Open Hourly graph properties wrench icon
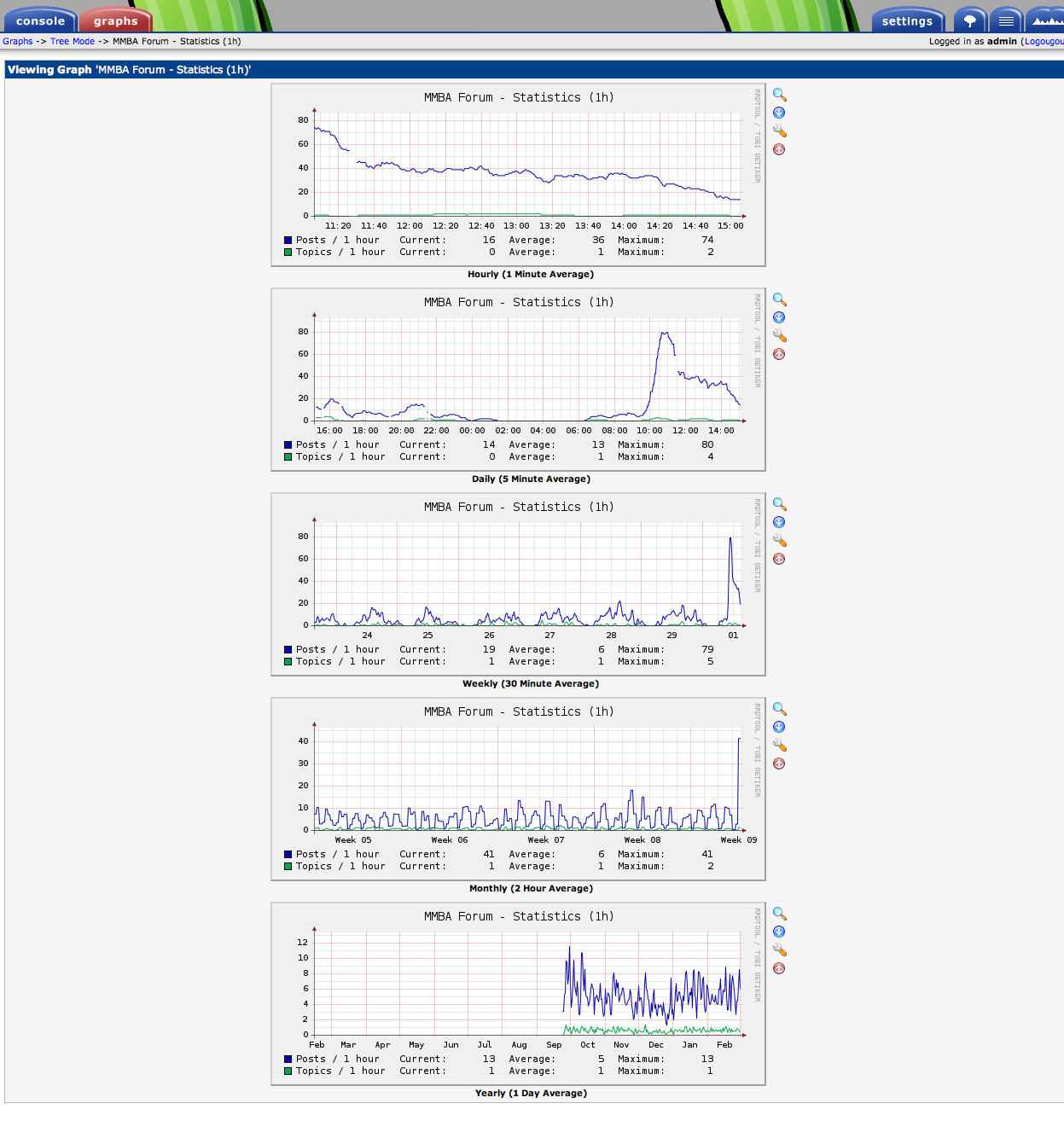 coord(780,131)
